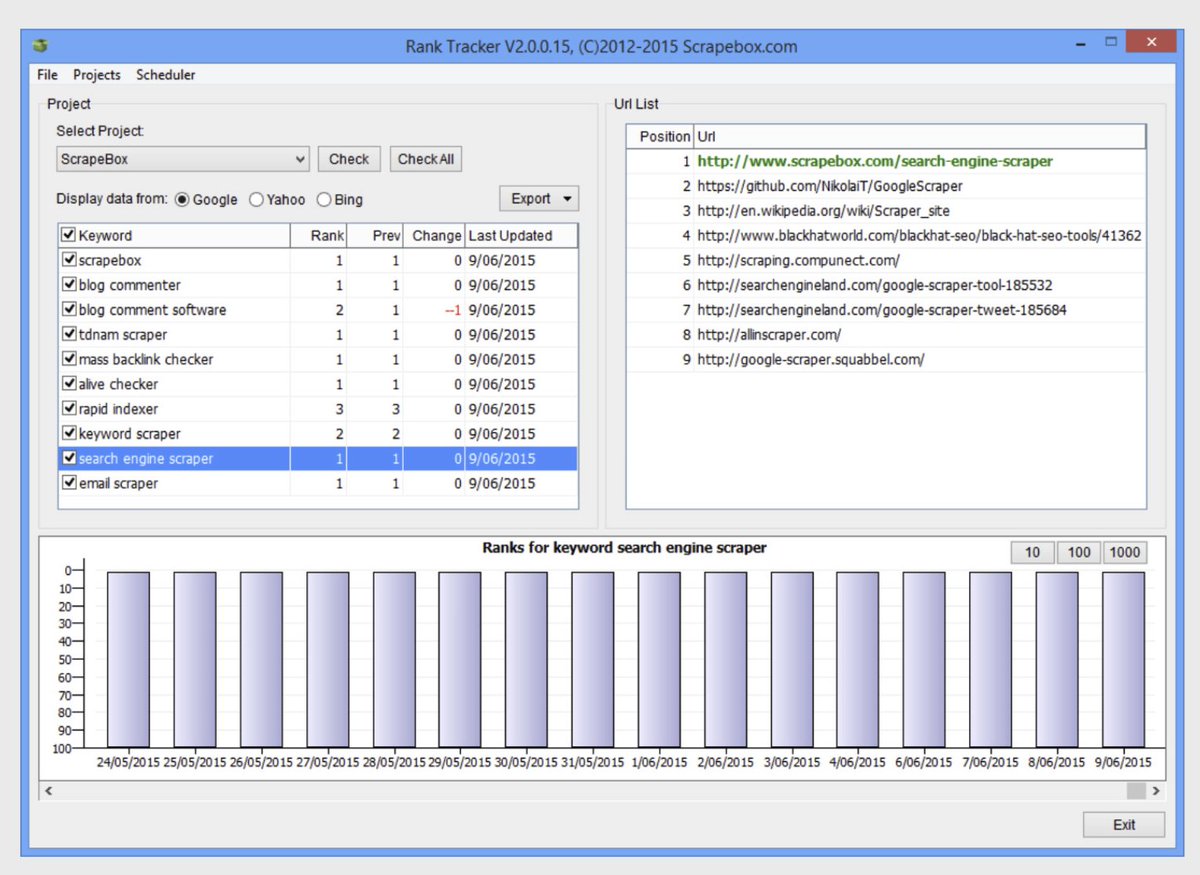Click the horizontal scrollbar right arrow

1156,790
